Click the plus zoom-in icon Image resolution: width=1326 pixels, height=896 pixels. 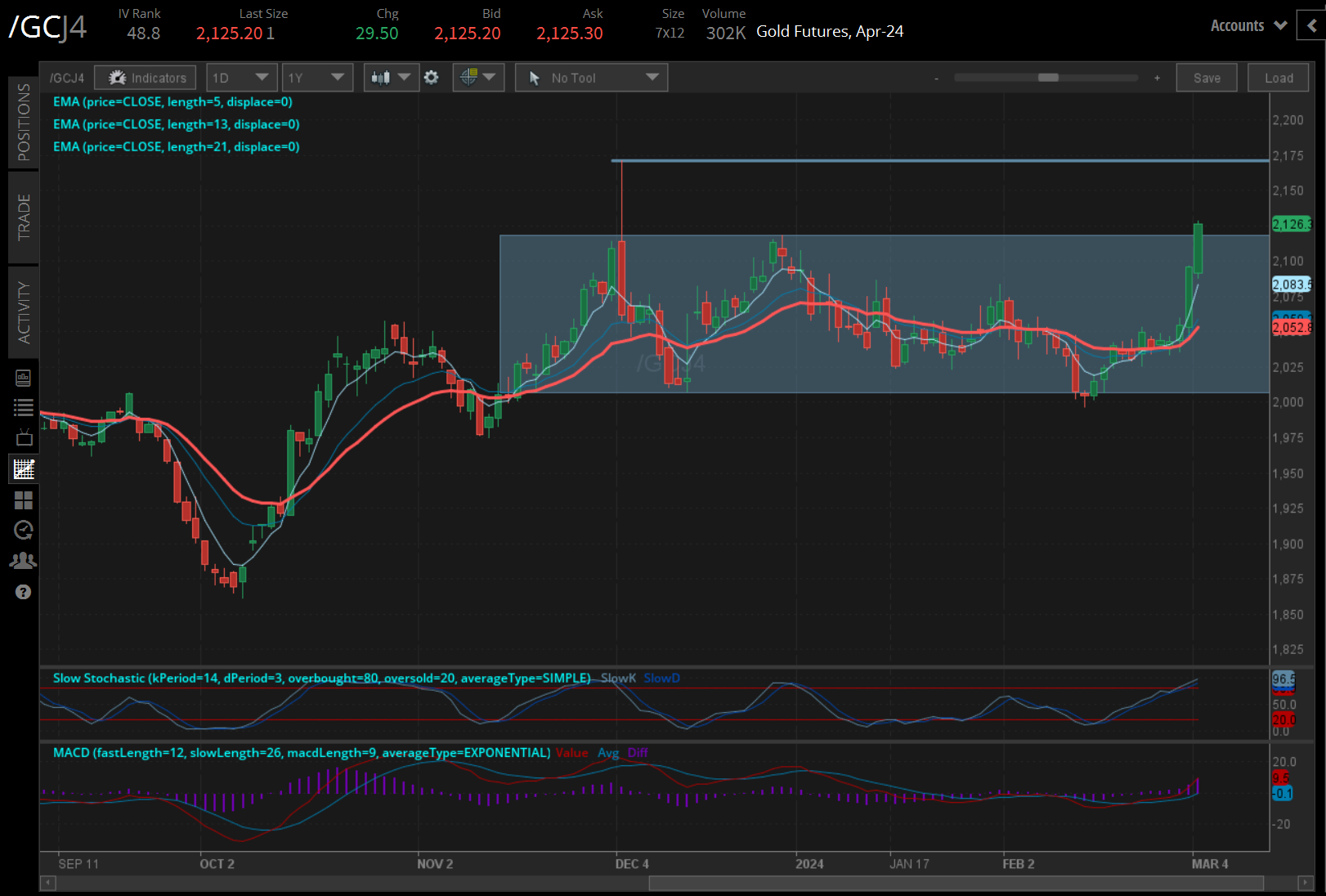point(1157,78)
